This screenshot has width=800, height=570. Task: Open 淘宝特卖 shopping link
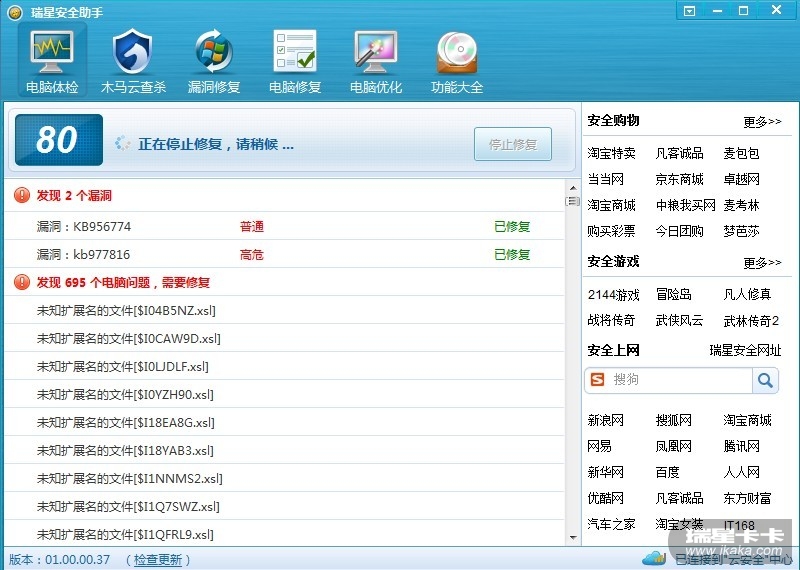(x=611, y=153)
